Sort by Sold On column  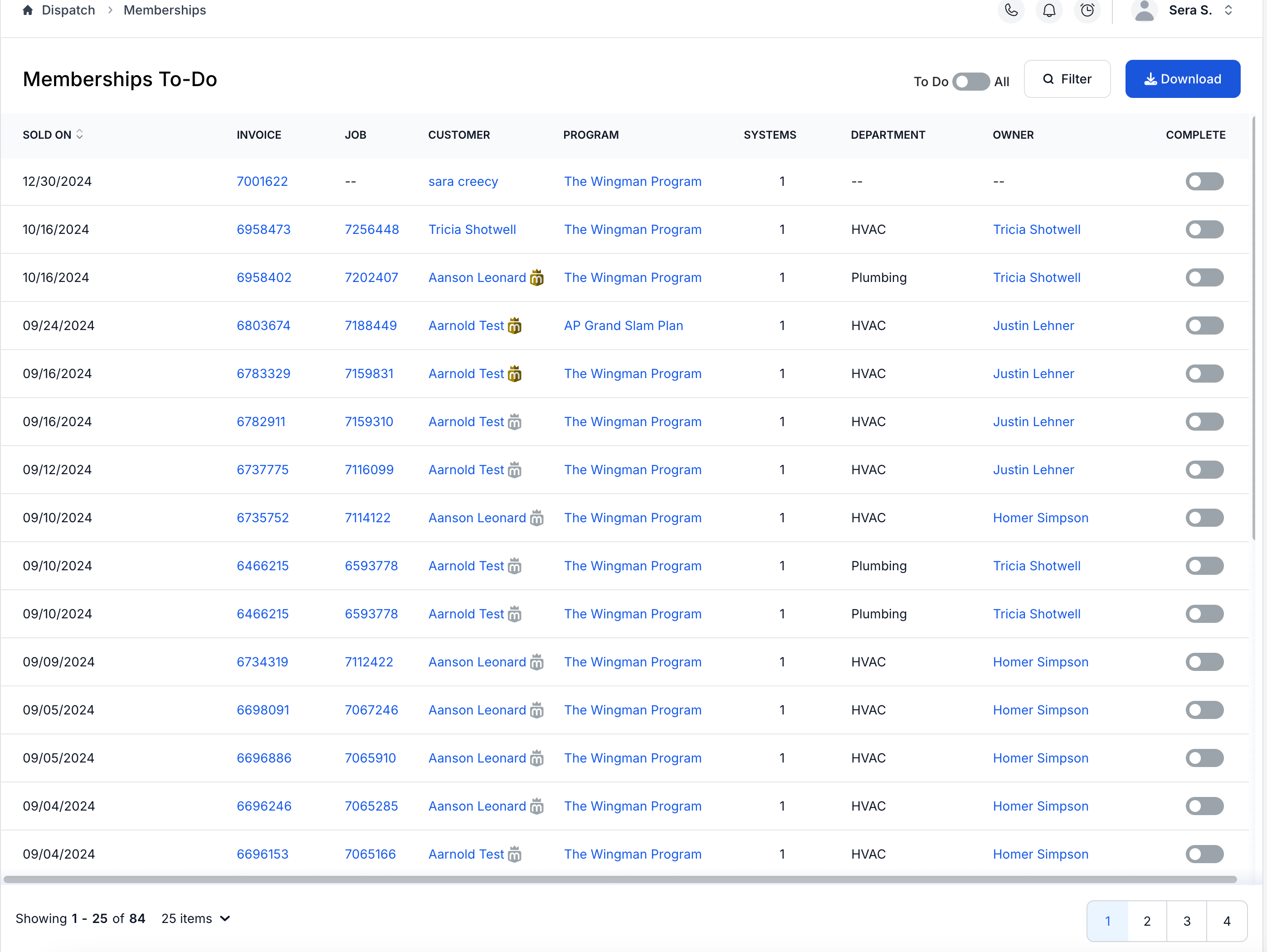tap(53, 135)
